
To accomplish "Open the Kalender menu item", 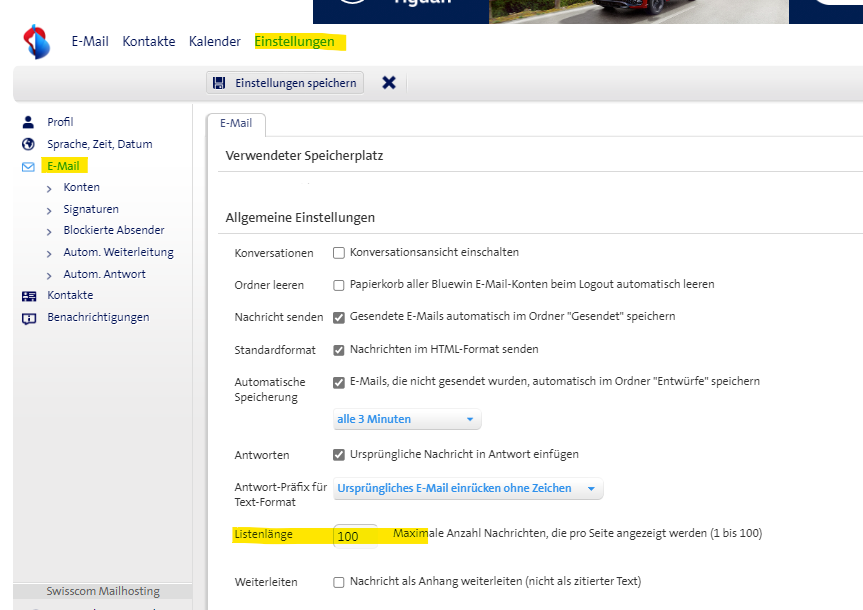I will click(x=214, y=42).
